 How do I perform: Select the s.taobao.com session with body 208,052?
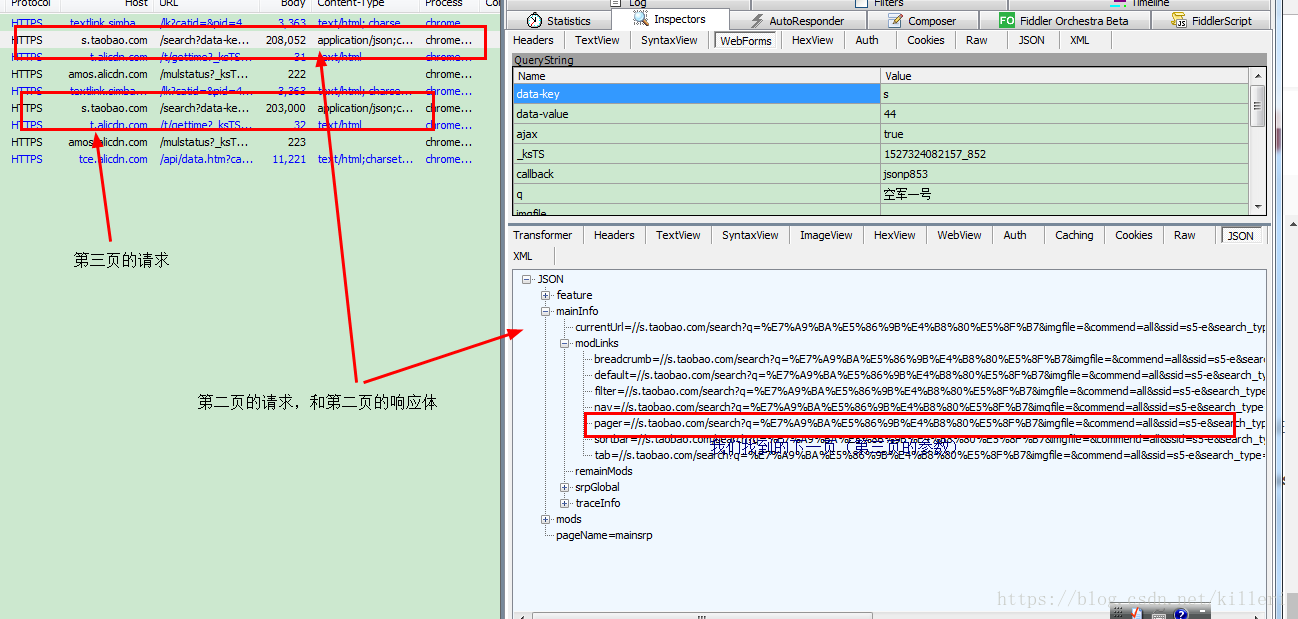pyautogui.click(x=250, y=40)
